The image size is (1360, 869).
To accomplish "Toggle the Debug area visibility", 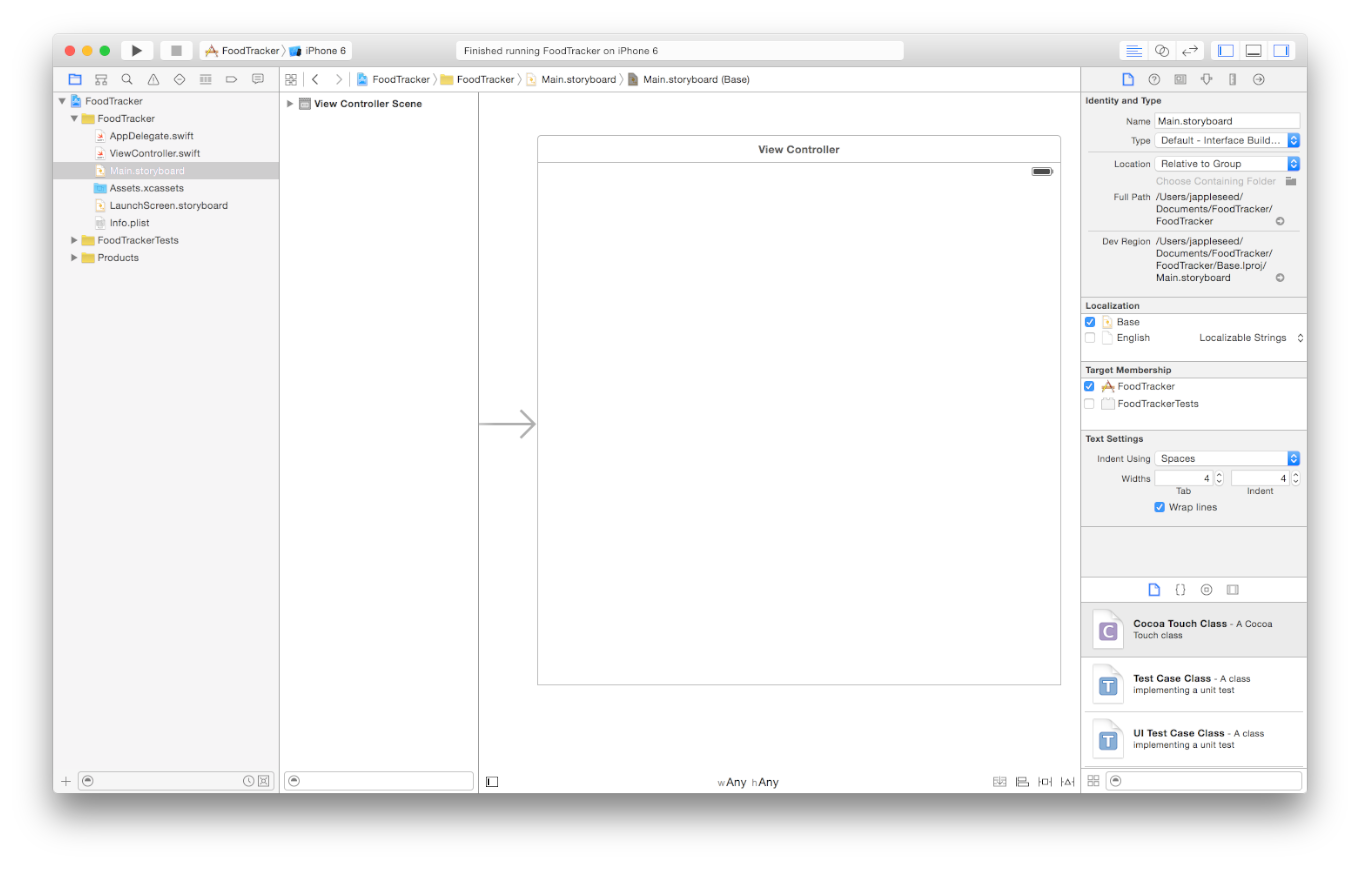I will [1253, 50].
